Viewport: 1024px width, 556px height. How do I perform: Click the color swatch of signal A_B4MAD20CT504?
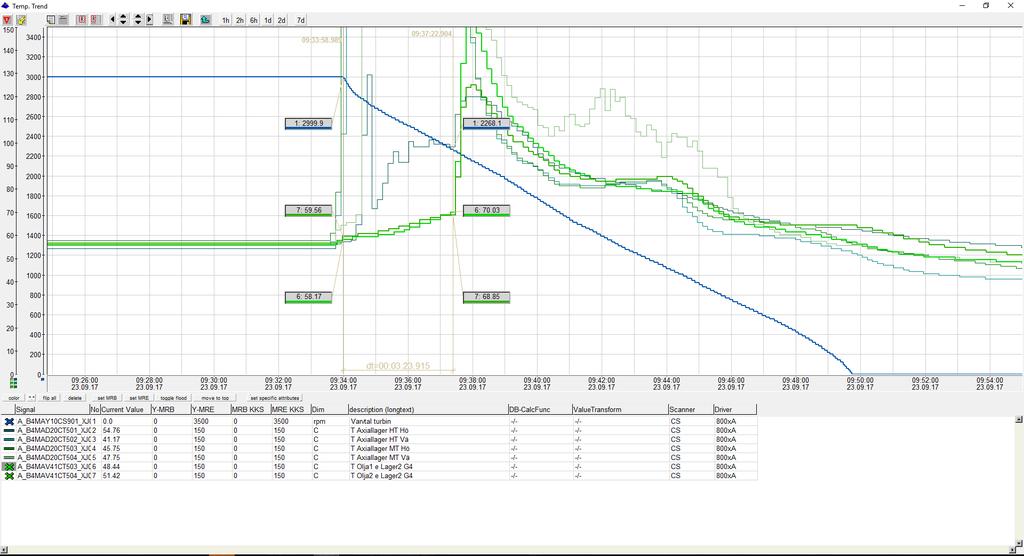pyautogui.click(x=8, y=458)
